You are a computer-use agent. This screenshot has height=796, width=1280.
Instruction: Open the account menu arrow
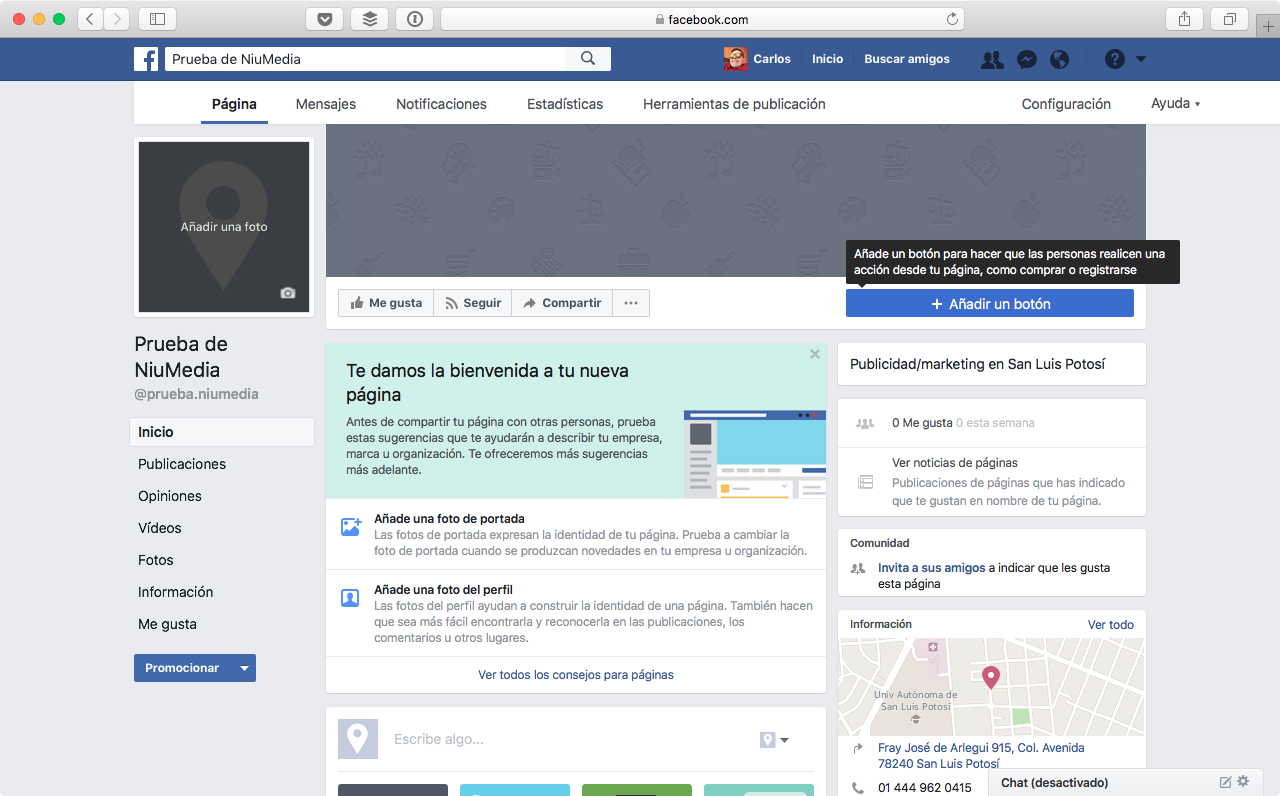pos(1141,59)
